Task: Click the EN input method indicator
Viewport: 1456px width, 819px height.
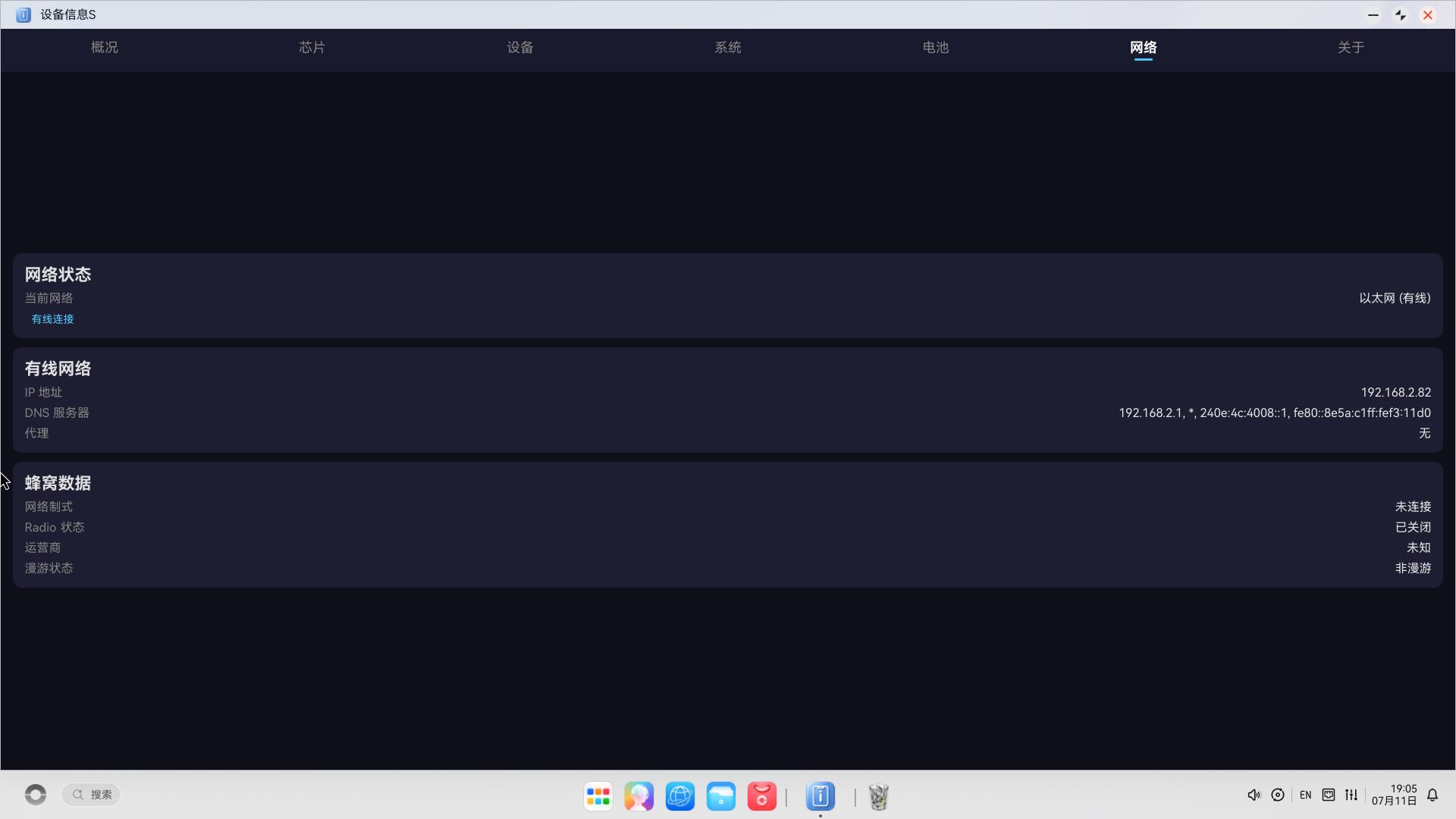Action: [1305, 795]
